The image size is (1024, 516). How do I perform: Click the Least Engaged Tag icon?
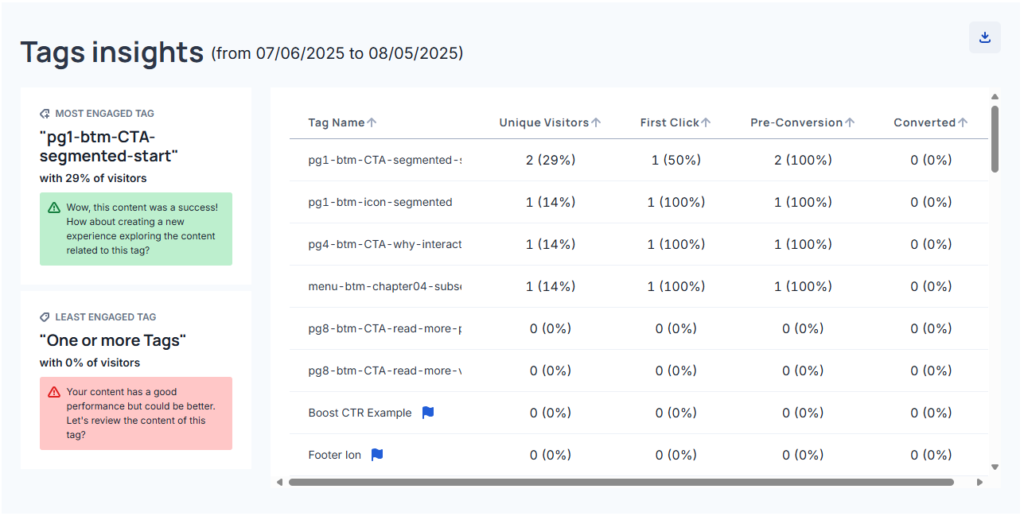[x=45, y=317]
